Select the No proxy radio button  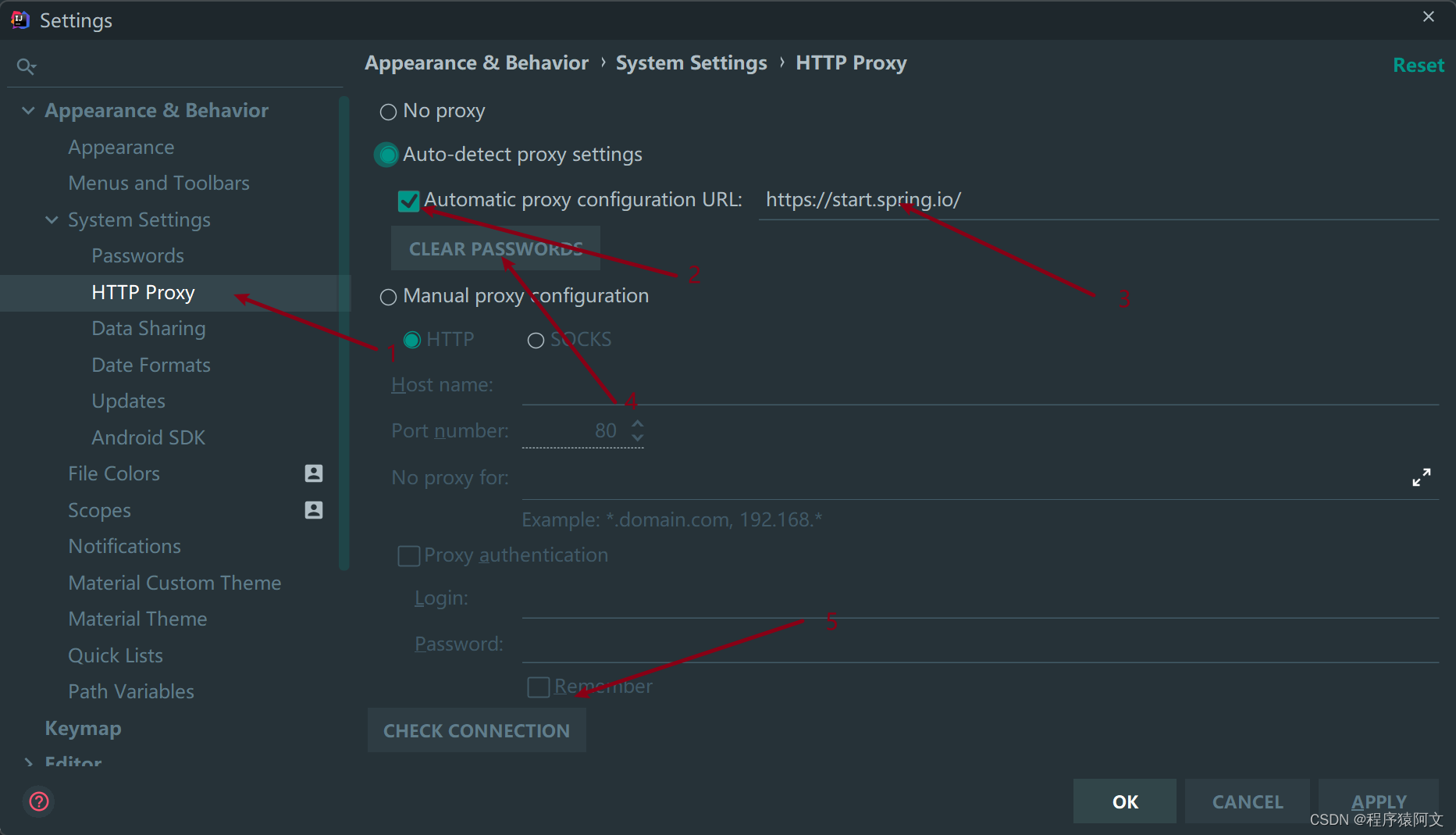coord(388,112)
